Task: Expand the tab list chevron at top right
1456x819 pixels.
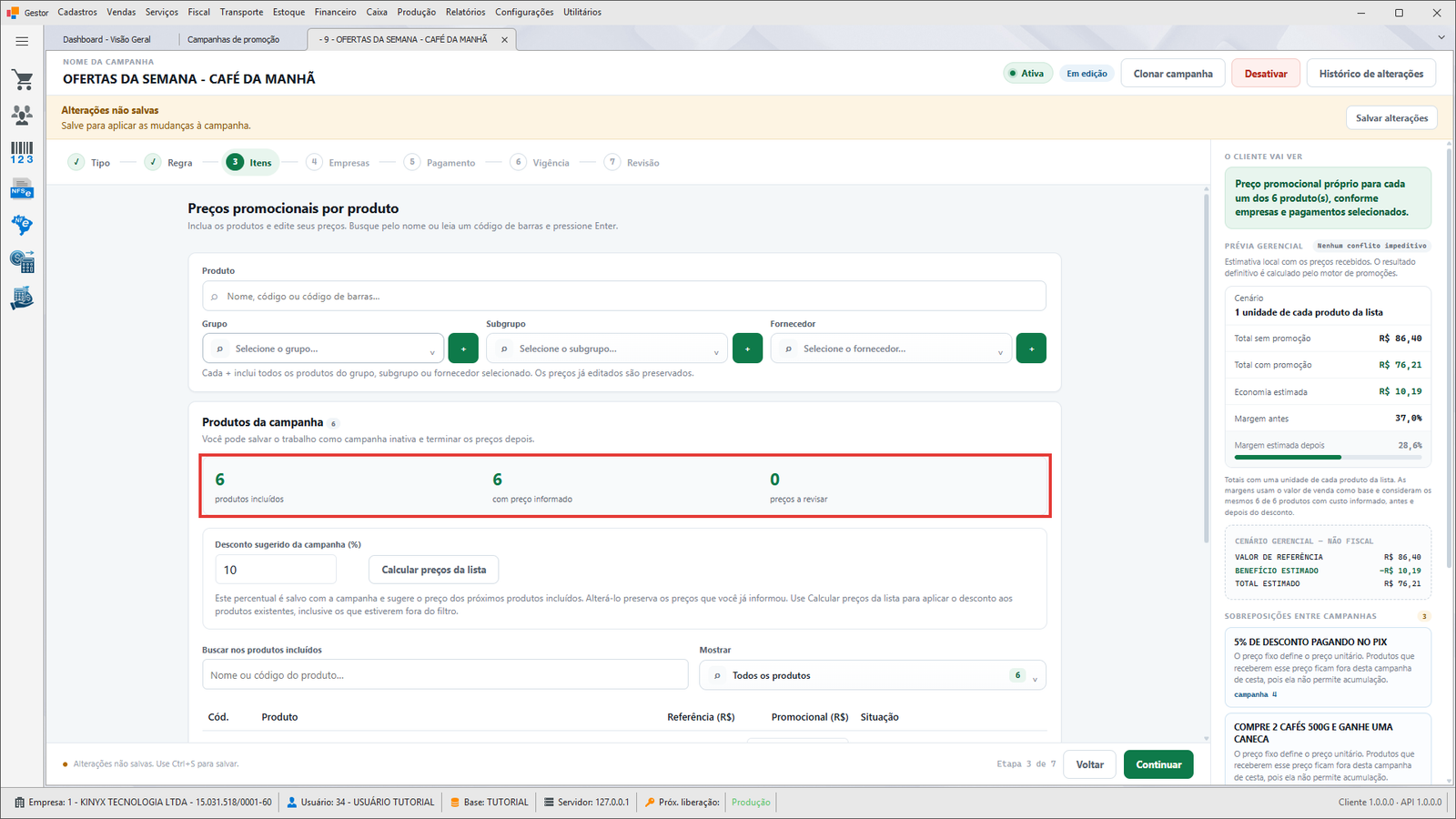Action: (x=1441, y=37)
